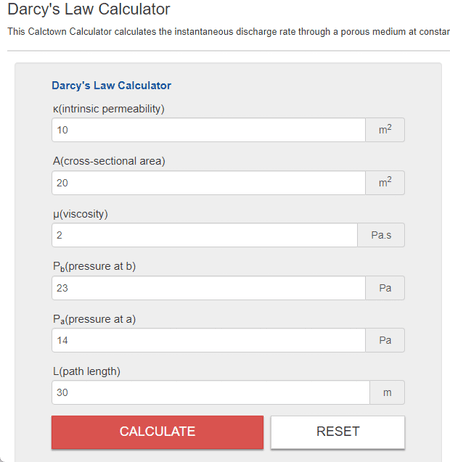The image size is (450, 462).
Task: Select the pressure at a input field
Action: (x=209, y=340)
